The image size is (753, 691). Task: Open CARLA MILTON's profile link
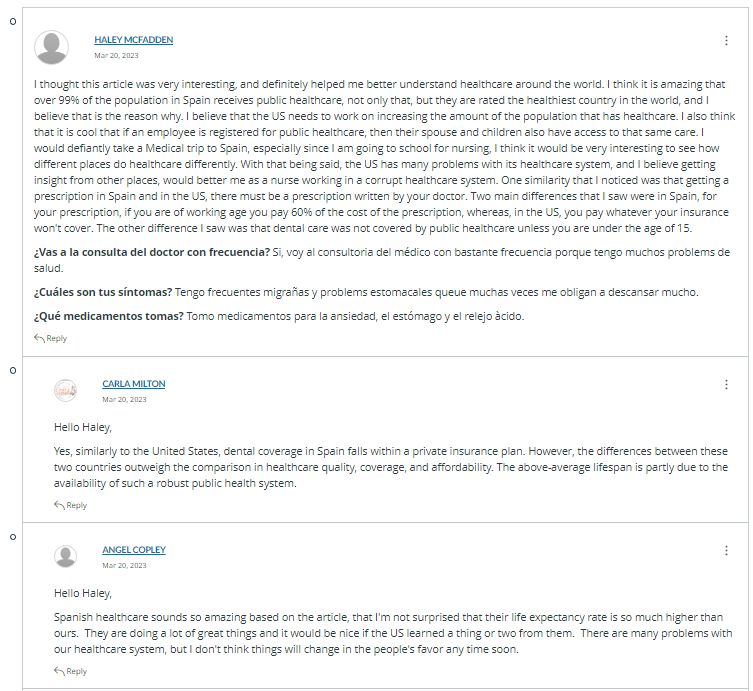click(x=134, y=384)
